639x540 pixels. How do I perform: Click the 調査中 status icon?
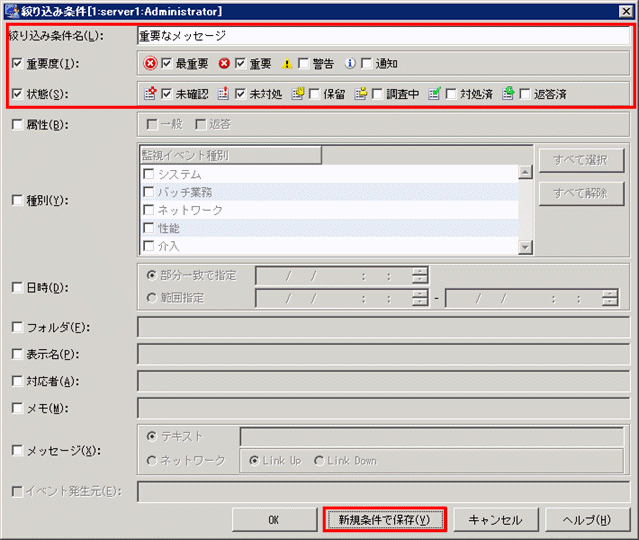(361, 93)
